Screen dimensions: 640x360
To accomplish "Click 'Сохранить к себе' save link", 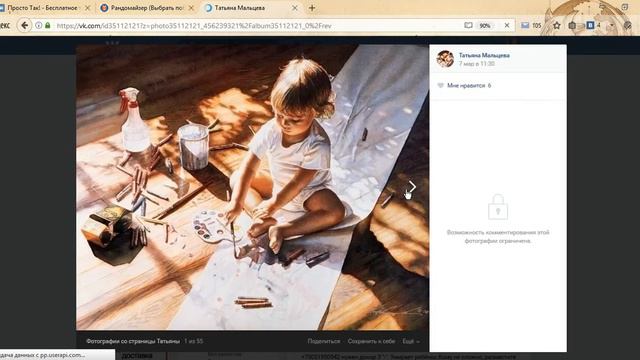I will pos(371,341).
